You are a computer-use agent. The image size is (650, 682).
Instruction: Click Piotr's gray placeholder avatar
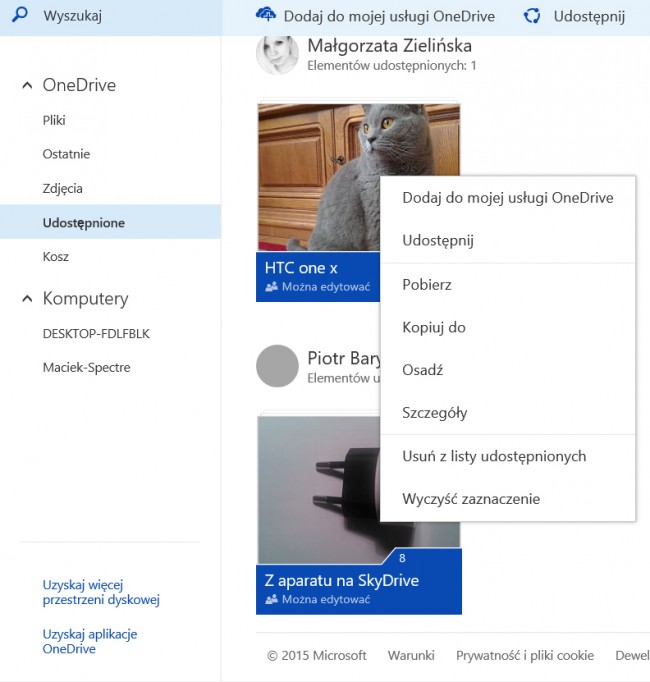[x=277, y=366]
